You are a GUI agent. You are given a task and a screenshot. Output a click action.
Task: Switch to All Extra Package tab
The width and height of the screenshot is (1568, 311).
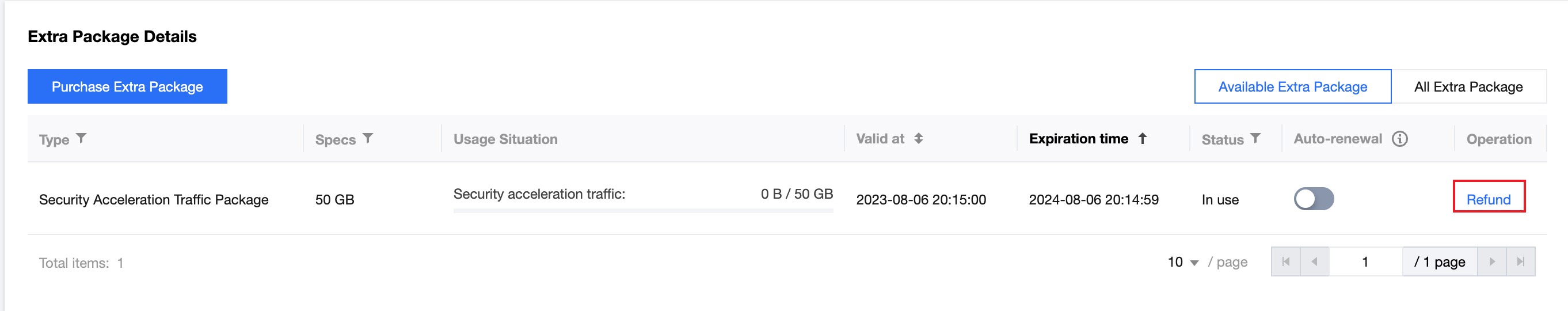(1468, 86)
